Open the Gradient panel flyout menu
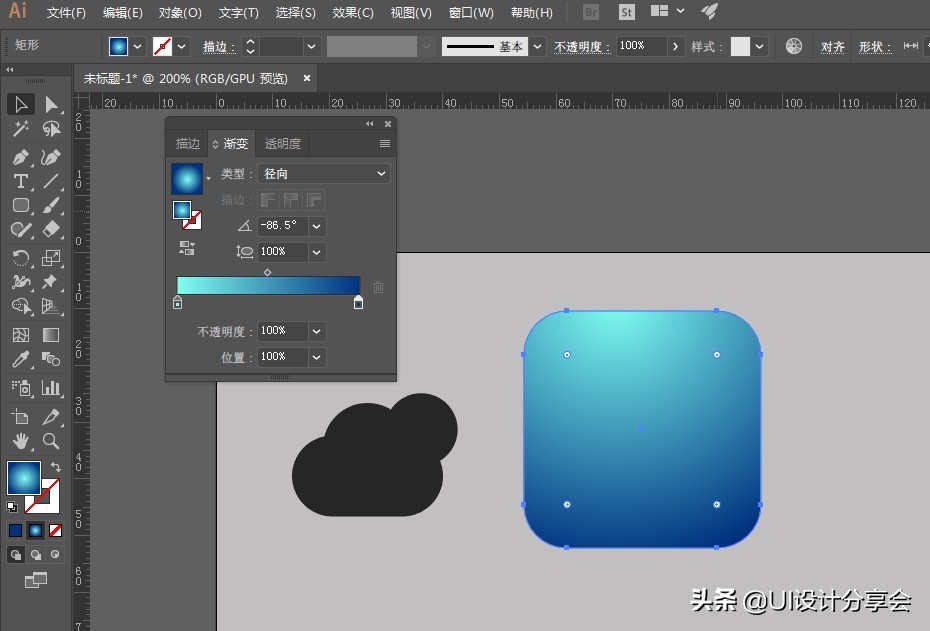This screenshot has height=631, width=930. tap(385, 143)
